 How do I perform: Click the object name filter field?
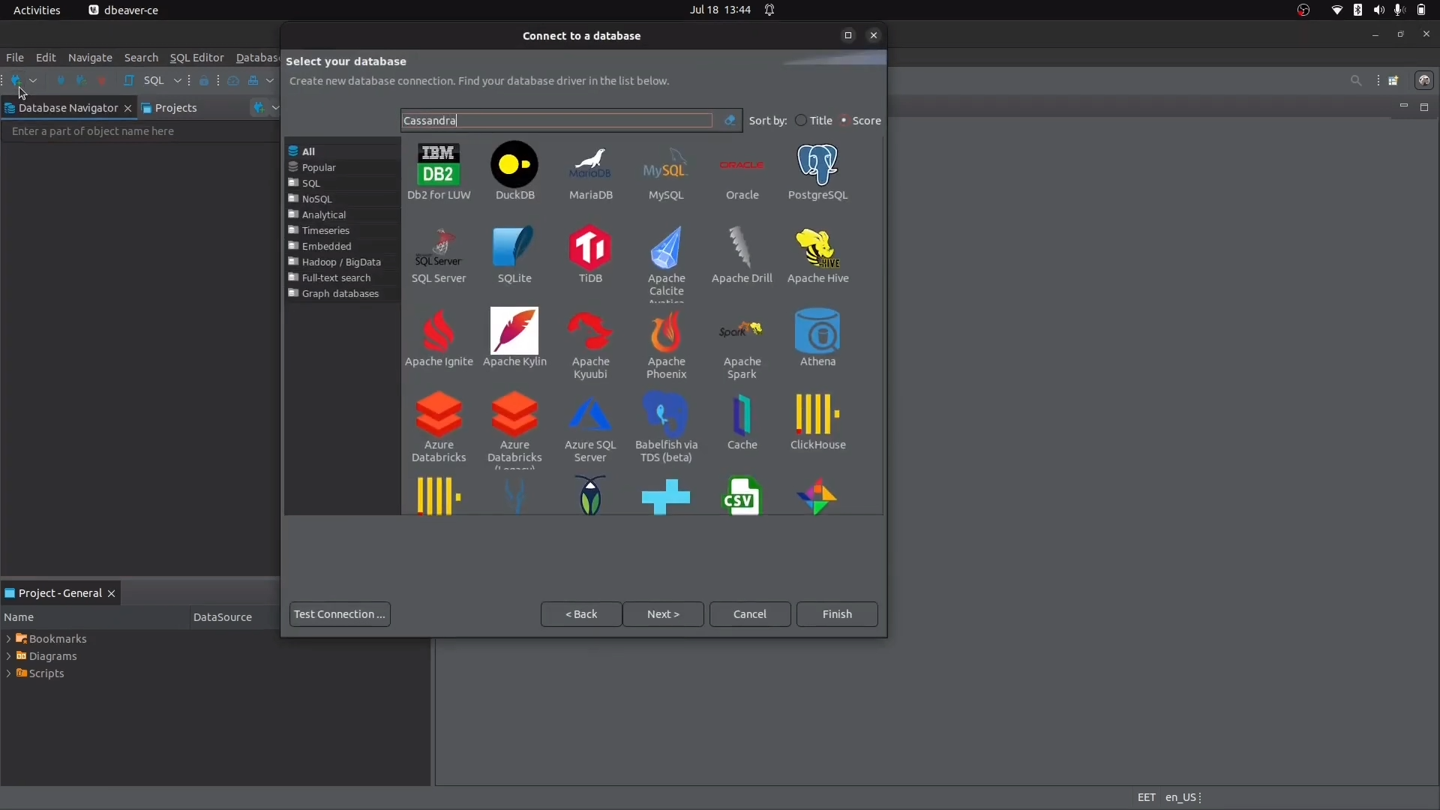click(x=139, y=131)
